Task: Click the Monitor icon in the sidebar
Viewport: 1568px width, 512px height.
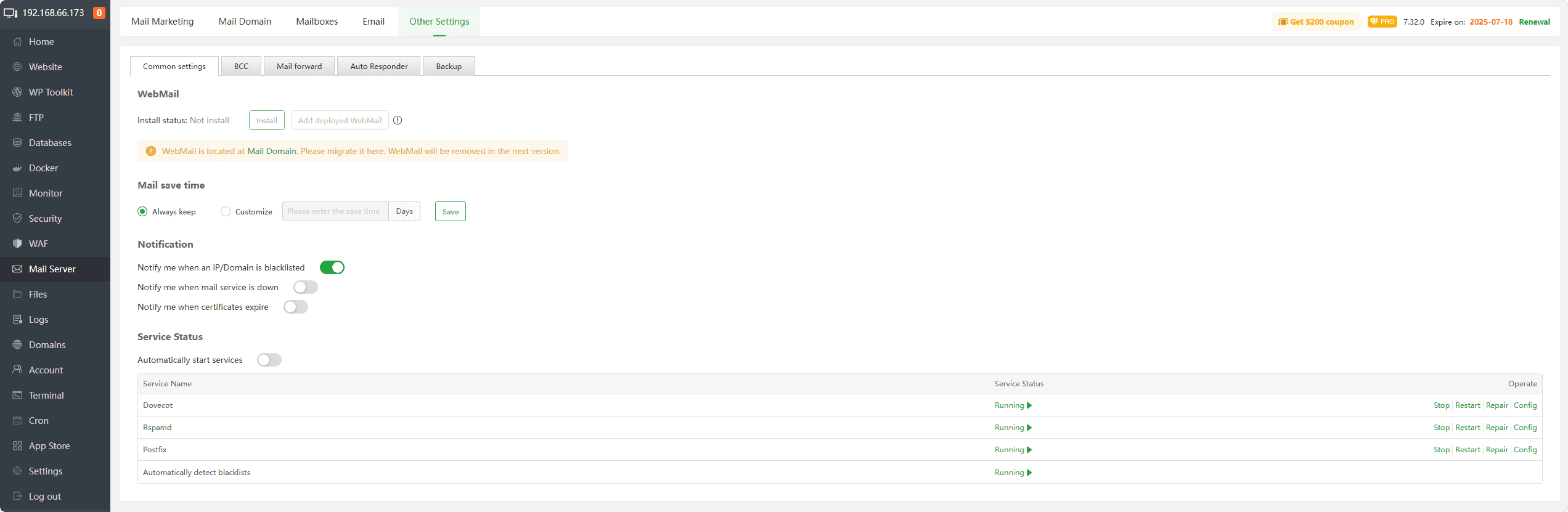Action: [x=17, y=193]
